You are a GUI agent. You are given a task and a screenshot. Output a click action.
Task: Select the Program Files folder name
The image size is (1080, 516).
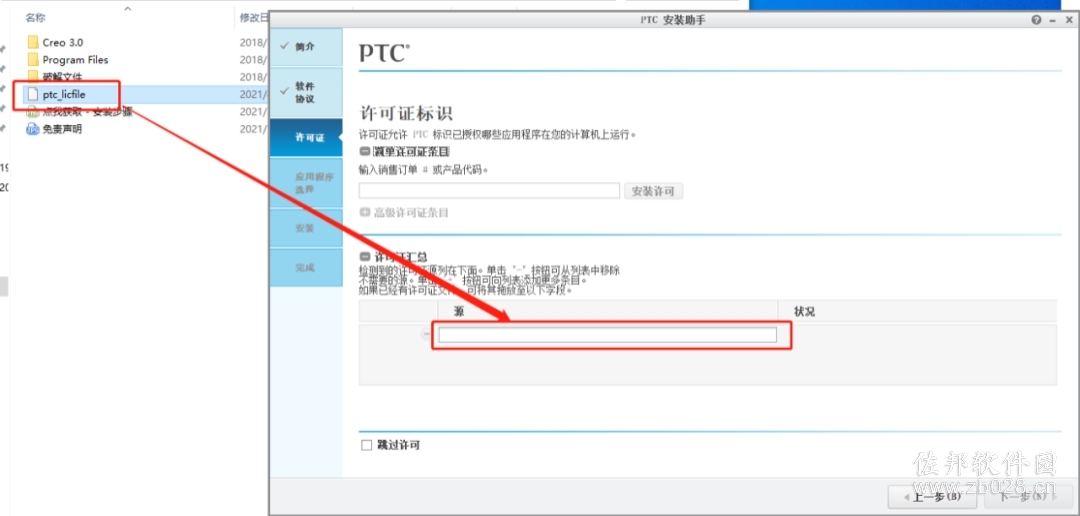[x=75, y=60]
